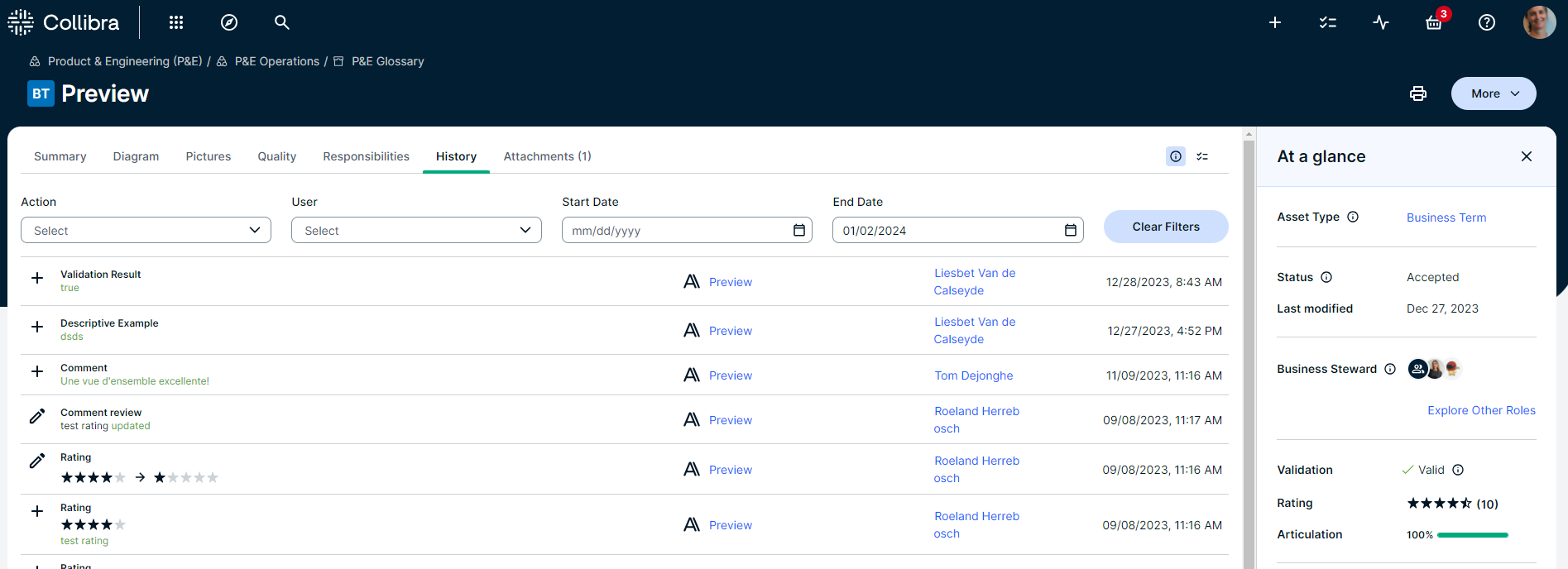Screen dimensions: 1568x569
Task: Open the tasks checklist icon in header
Action: 1328,22
